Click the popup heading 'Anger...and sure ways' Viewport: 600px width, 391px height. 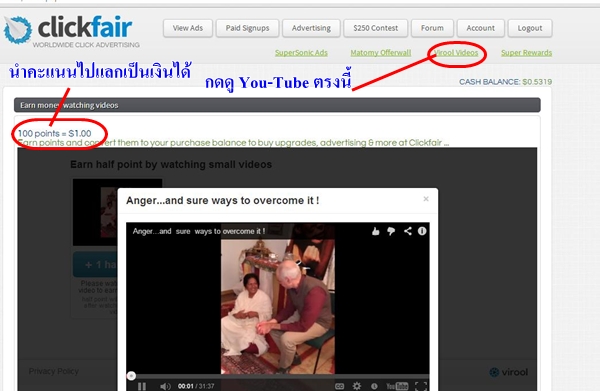coord(223,200)
